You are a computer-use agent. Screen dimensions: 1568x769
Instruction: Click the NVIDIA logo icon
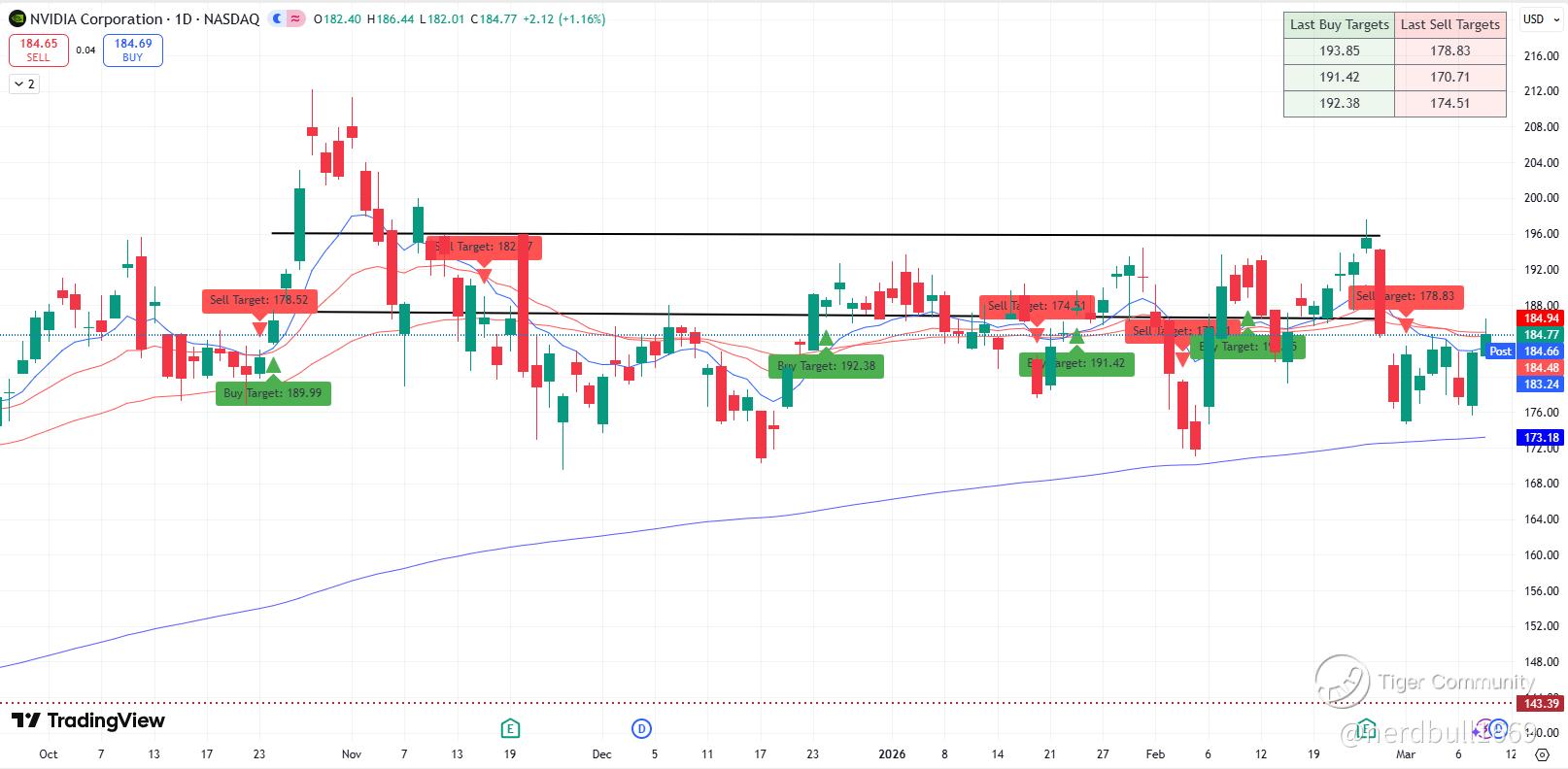point(17,18)
